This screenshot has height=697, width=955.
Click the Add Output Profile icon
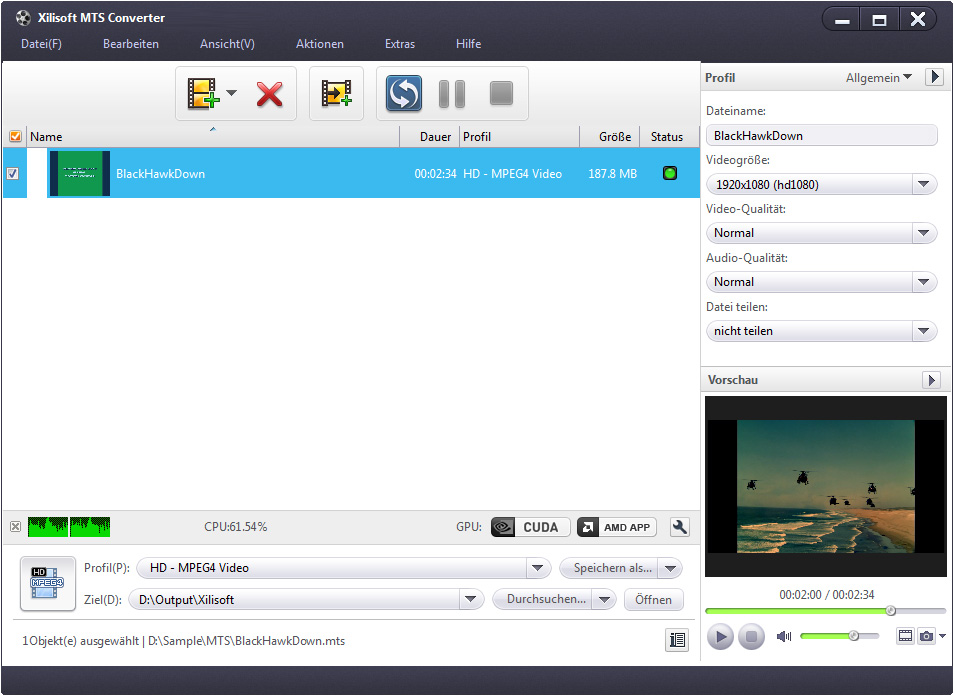coord(336,94)
